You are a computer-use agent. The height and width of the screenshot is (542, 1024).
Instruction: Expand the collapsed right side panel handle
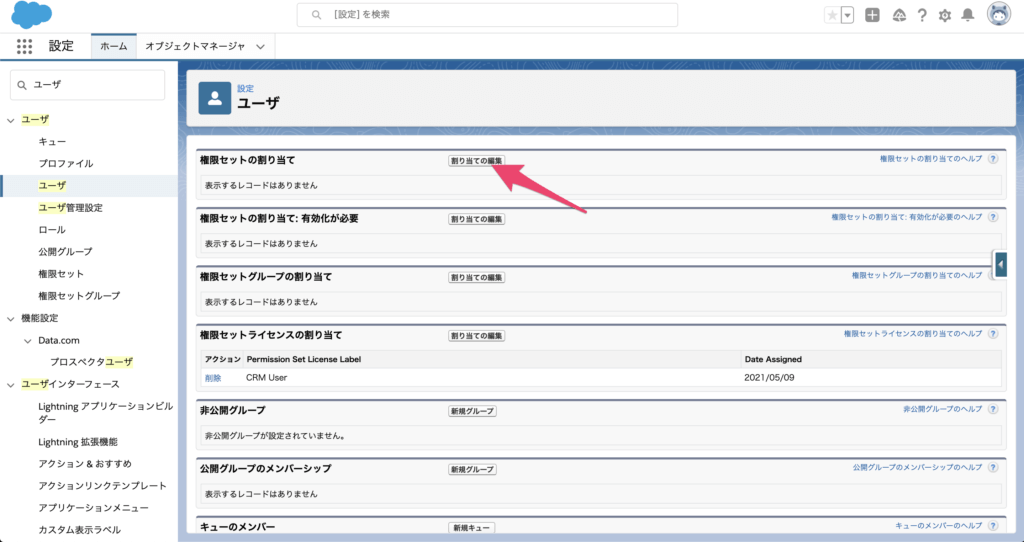1001,264
